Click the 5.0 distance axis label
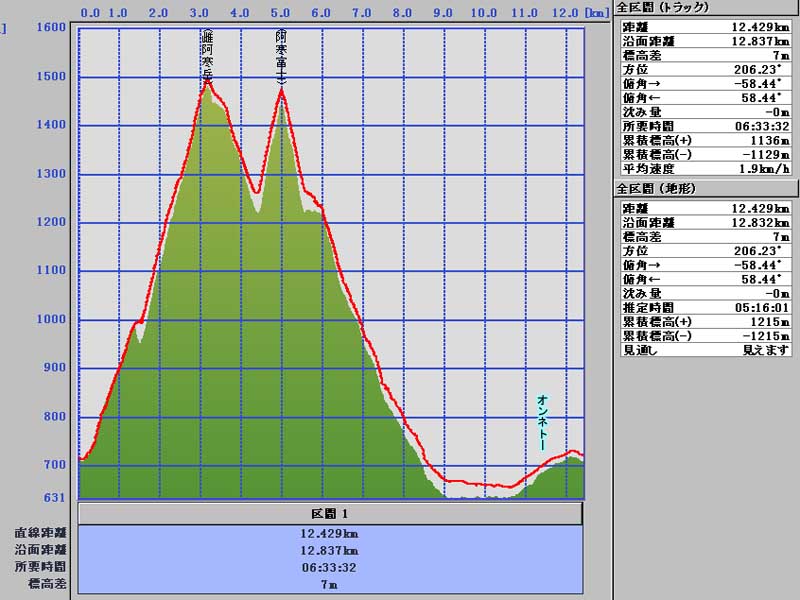 point(280,13)
